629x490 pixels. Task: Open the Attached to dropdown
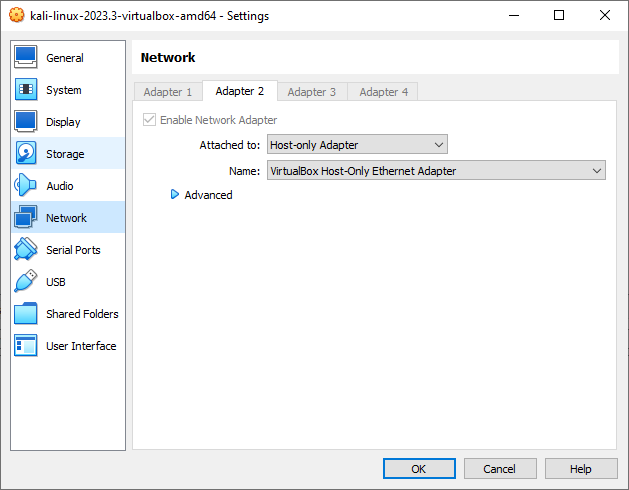(357, 144)
